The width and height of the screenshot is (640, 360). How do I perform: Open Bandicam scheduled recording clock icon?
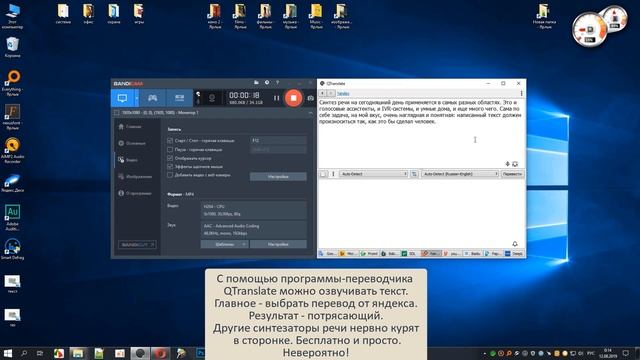(267, 82)
